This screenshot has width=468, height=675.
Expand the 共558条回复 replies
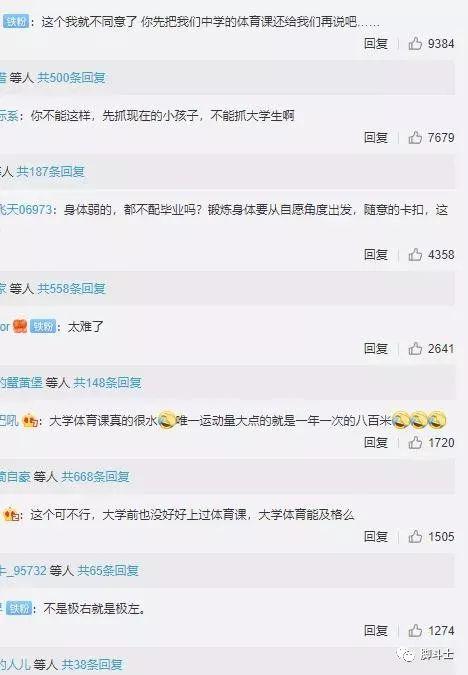[71, 288]
